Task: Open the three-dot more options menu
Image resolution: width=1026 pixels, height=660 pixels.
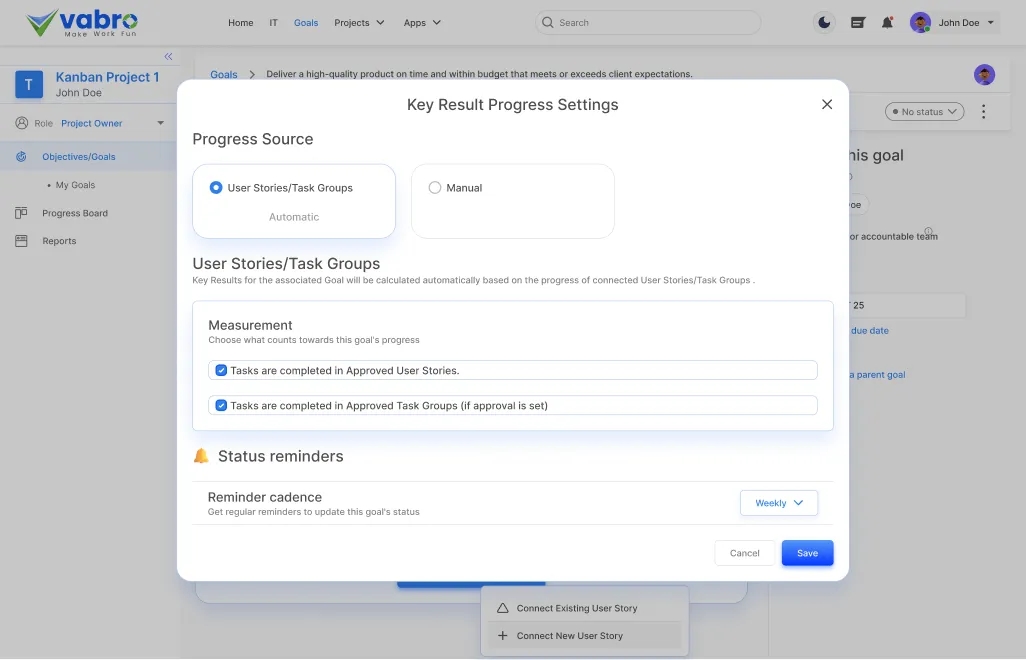Action: (x=983, y=112)
